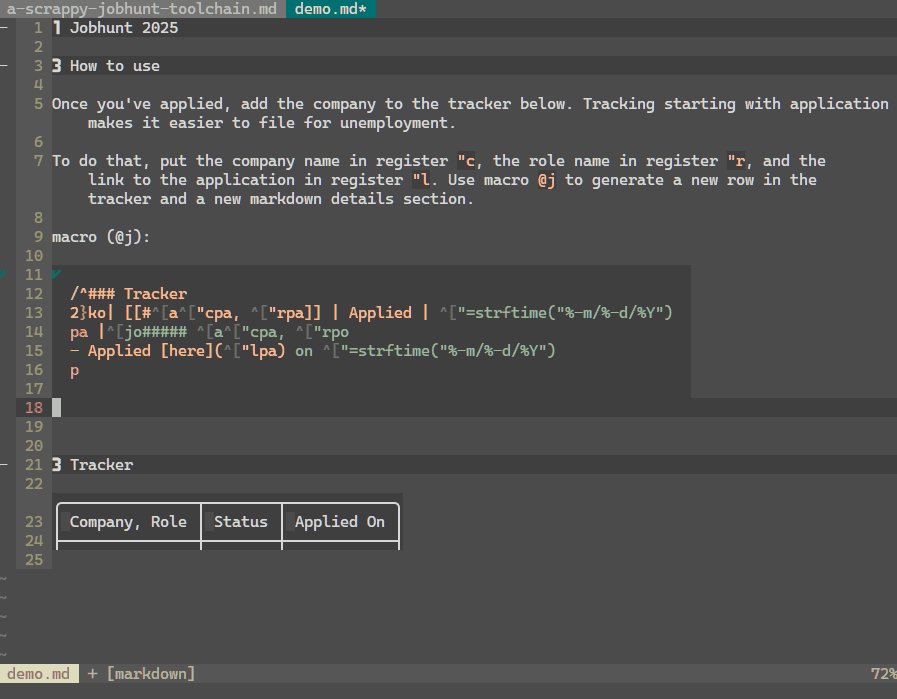Click line number 4 in the gutter
Viewport: 897px width, 699px height.
tap(38, 85)
